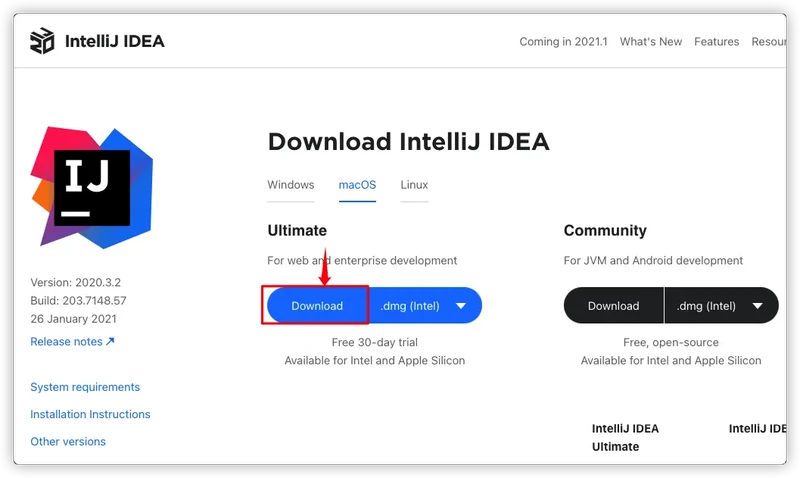Screen dimensions: 800x478
Task: Browse Other versions
Action: (68, 441)
